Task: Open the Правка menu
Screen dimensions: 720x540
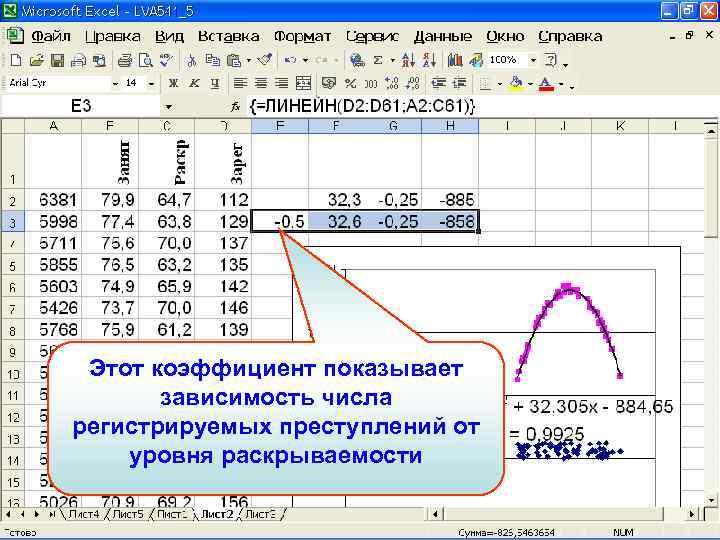Action: (x=112, y=36)
